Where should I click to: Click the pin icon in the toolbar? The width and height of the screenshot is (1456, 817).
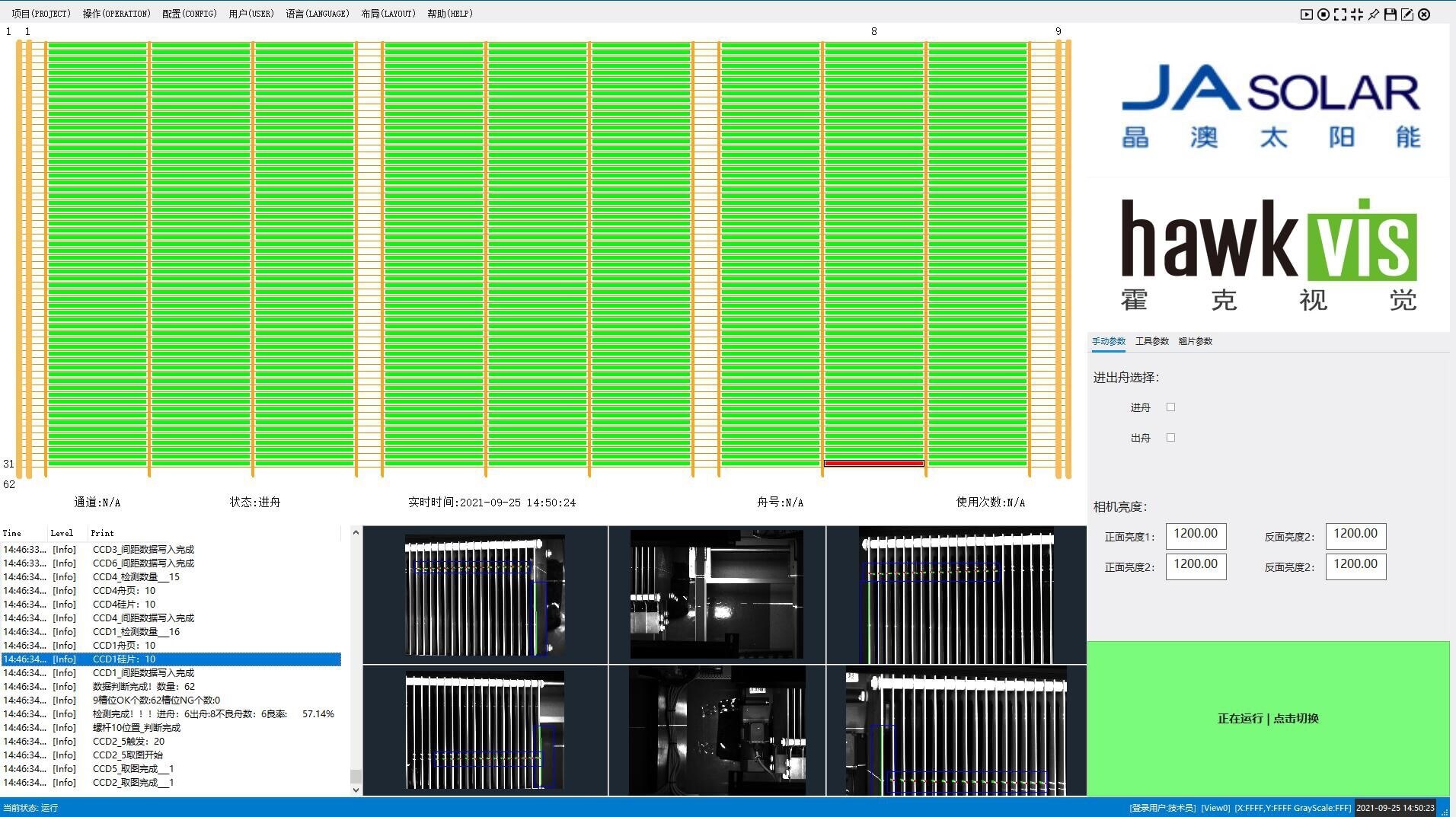[x=1374, y=14]
